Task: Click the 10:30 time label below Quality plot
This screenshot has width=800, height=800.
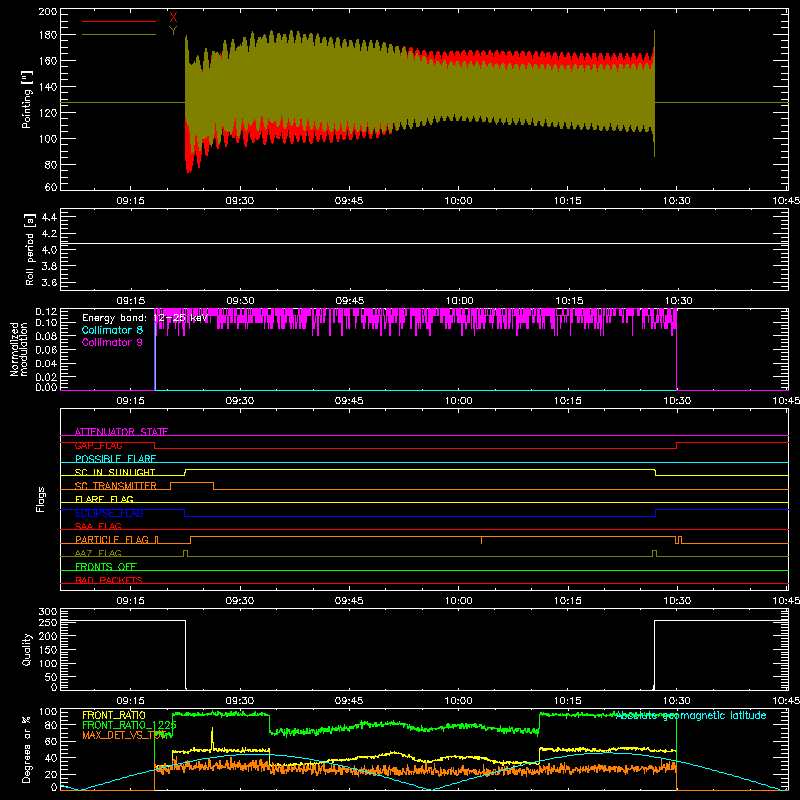Action: tap(677, 701)
